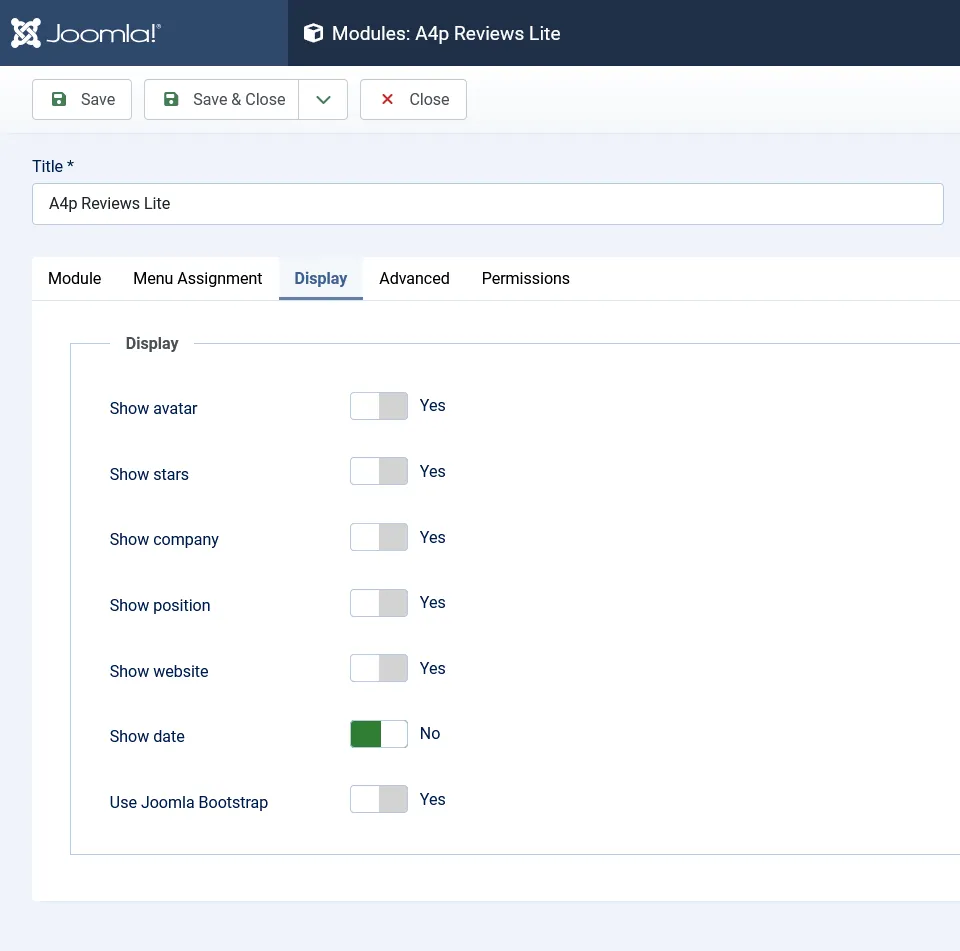Click the Show date label

point(147,737)
